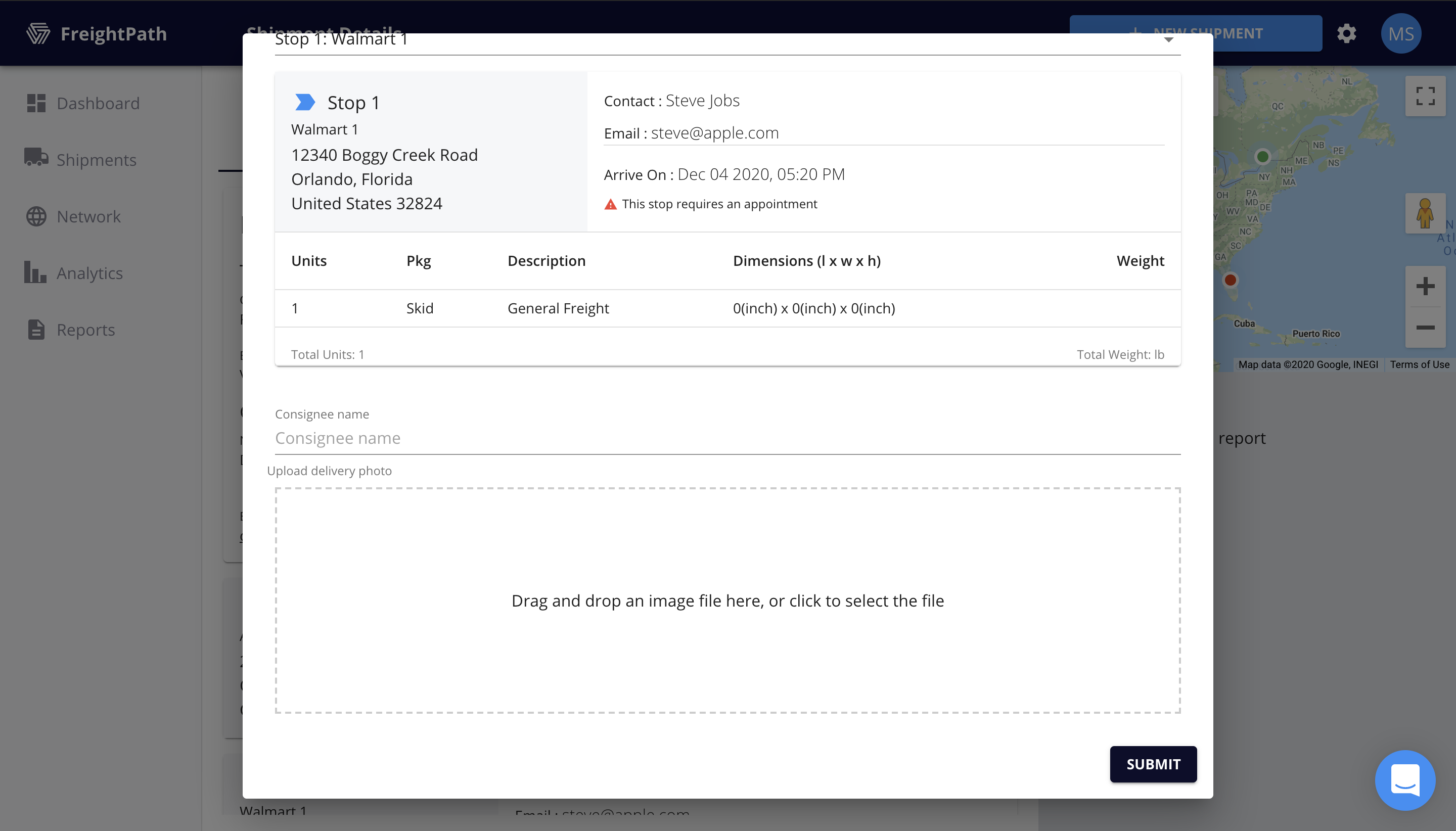Click the red destination map marker

pos(1231,280)
